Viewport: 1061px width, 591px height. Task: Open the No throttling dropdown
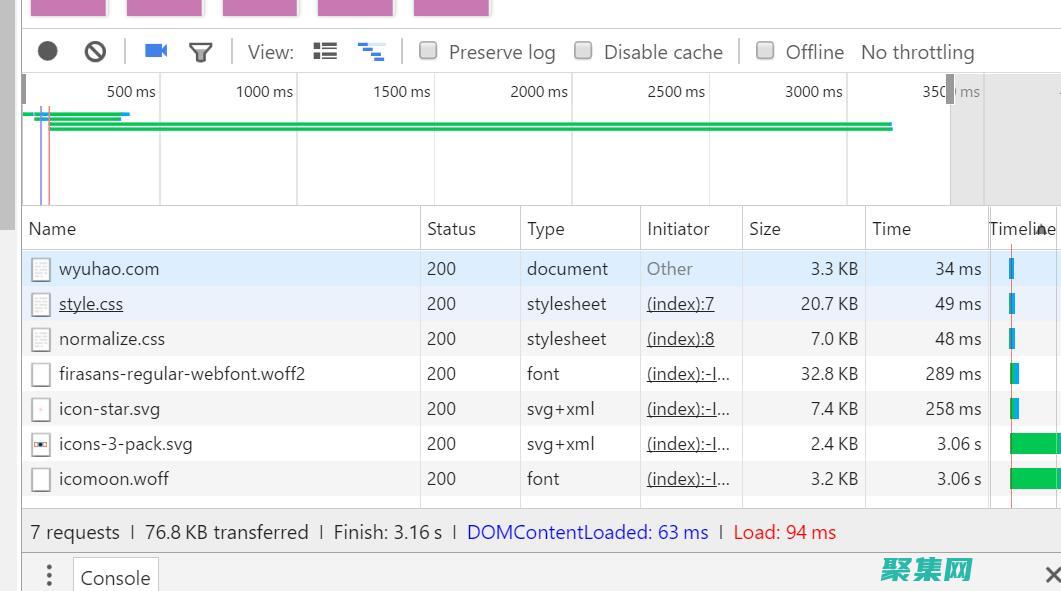click(x=917, y=52)
